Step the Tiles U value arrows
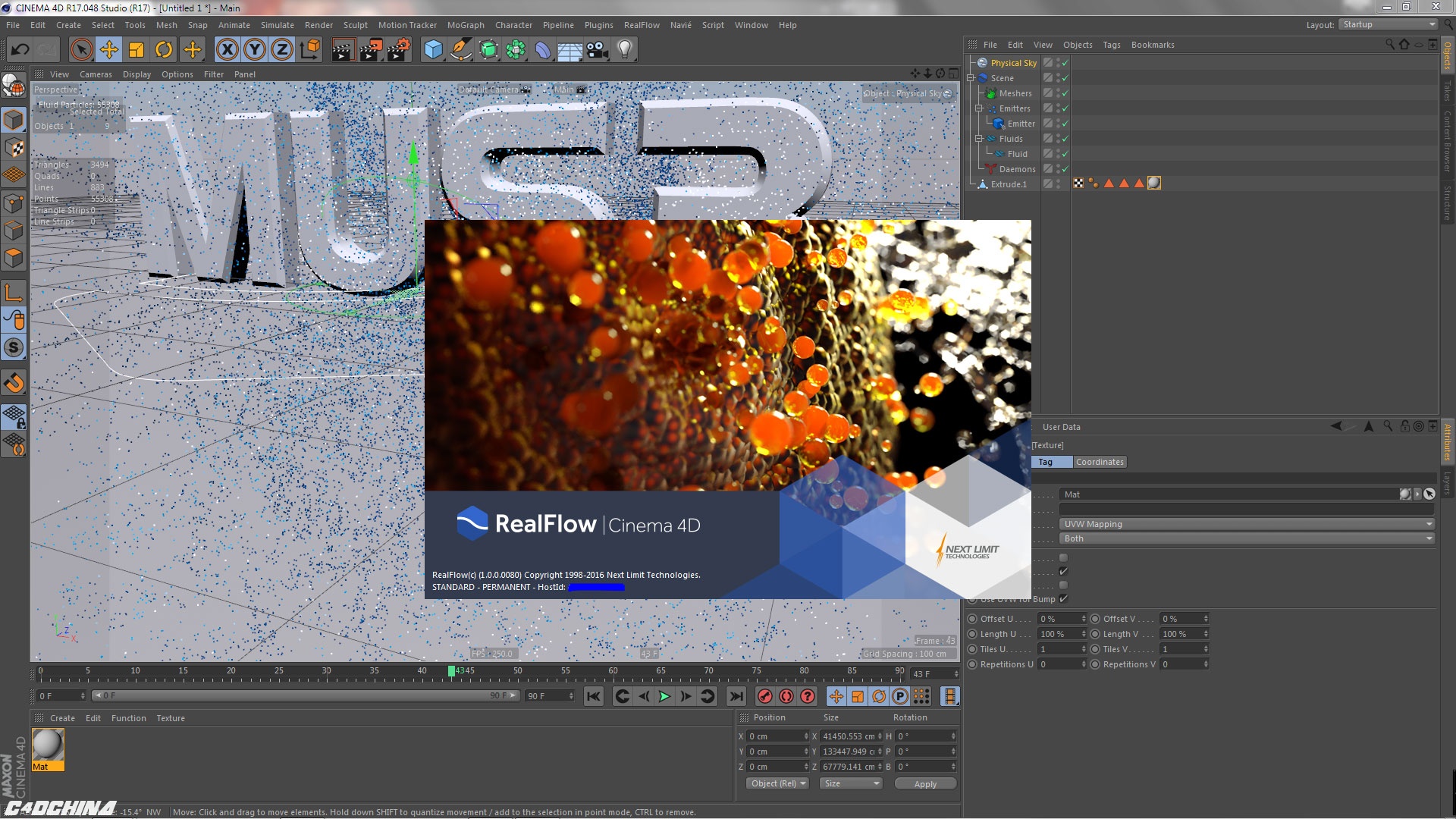Viewport: 1456px width, 819px height. 1084,649
